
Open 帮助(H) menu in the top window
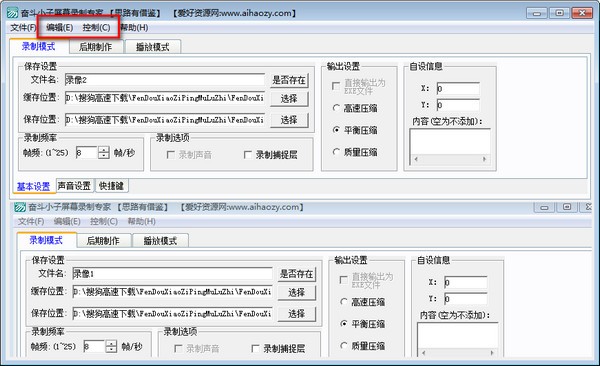[x=134, y=28]
